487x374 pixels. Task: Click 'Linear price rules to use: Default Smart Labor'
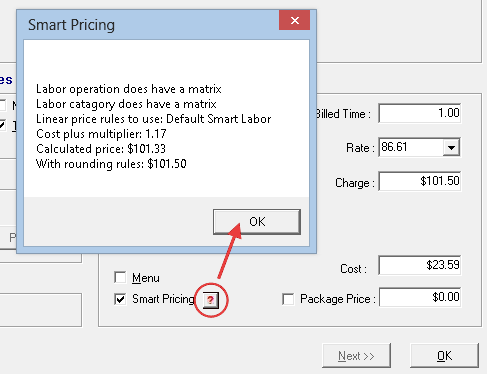pos(153,119)
